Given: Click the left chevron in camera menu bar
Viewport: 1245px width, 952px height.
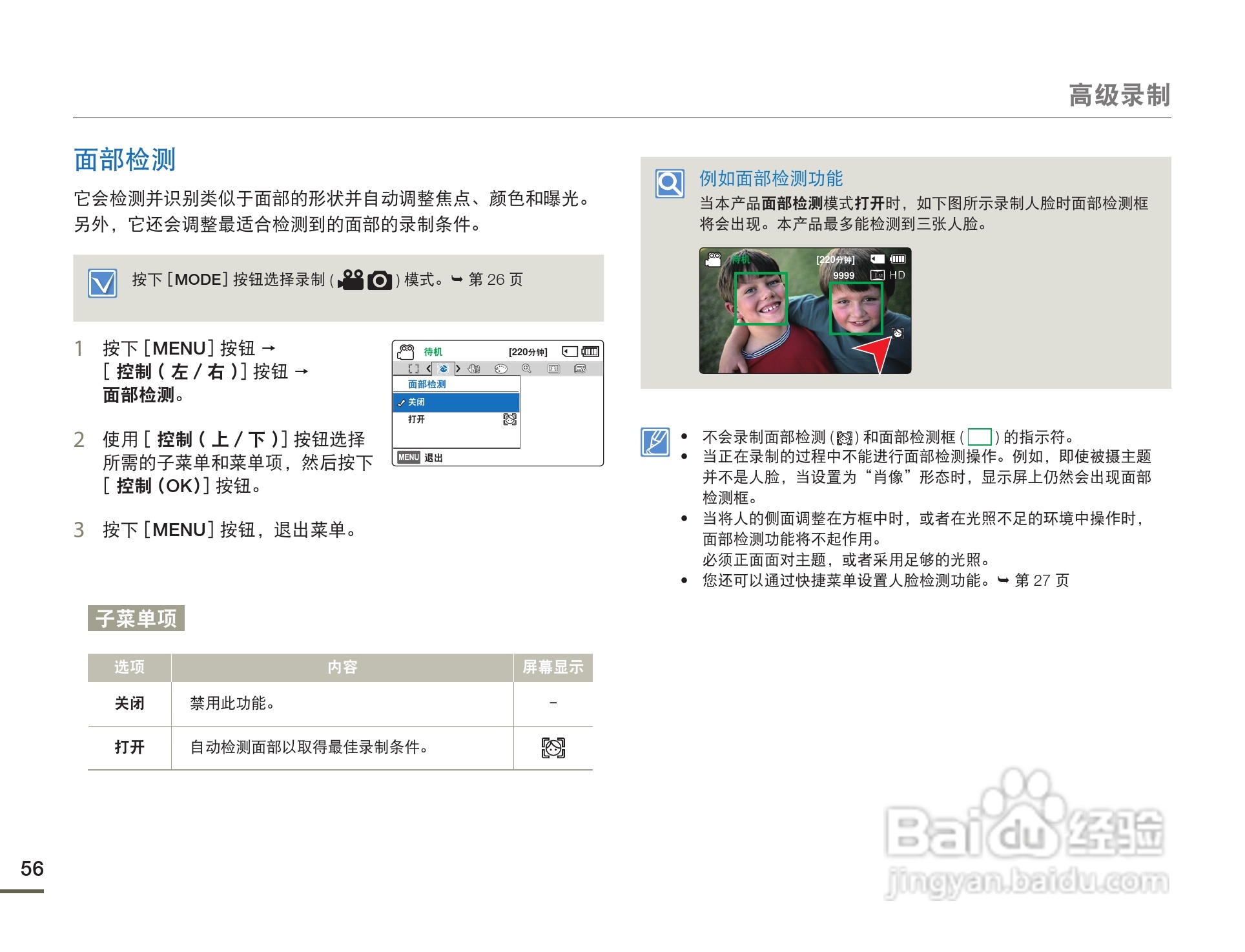Looking at the screenshot, I should coord(429,369).
